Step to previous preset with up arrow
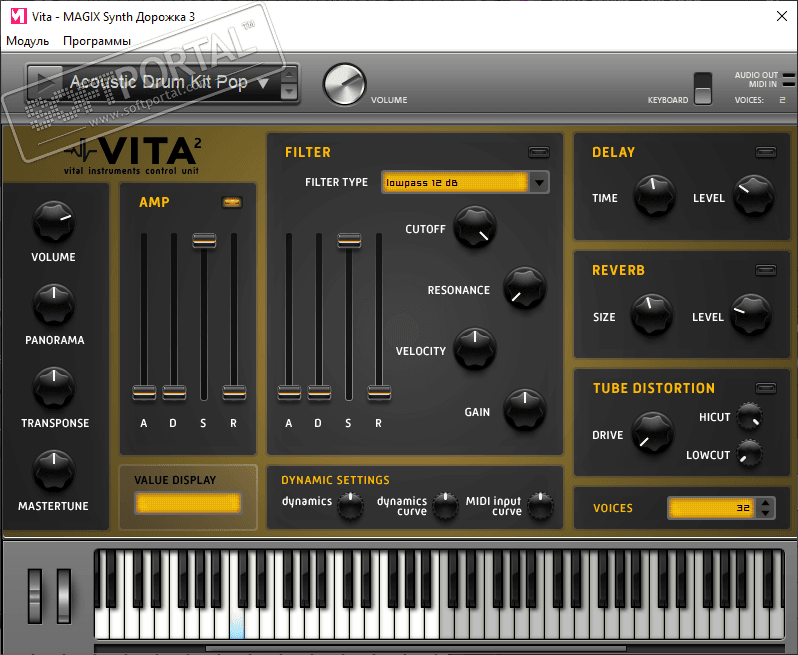Image resolution: width=798 pixels, height=655 pixels. (289, 74)
